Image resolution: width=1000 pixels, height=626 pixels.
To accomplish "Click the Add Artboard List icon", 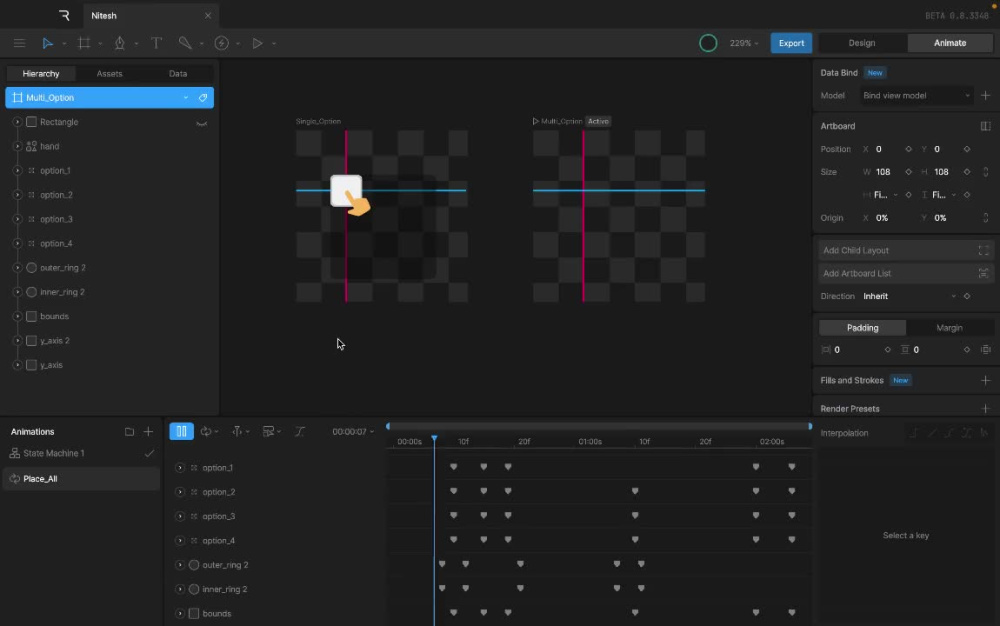I will [983, 273].
